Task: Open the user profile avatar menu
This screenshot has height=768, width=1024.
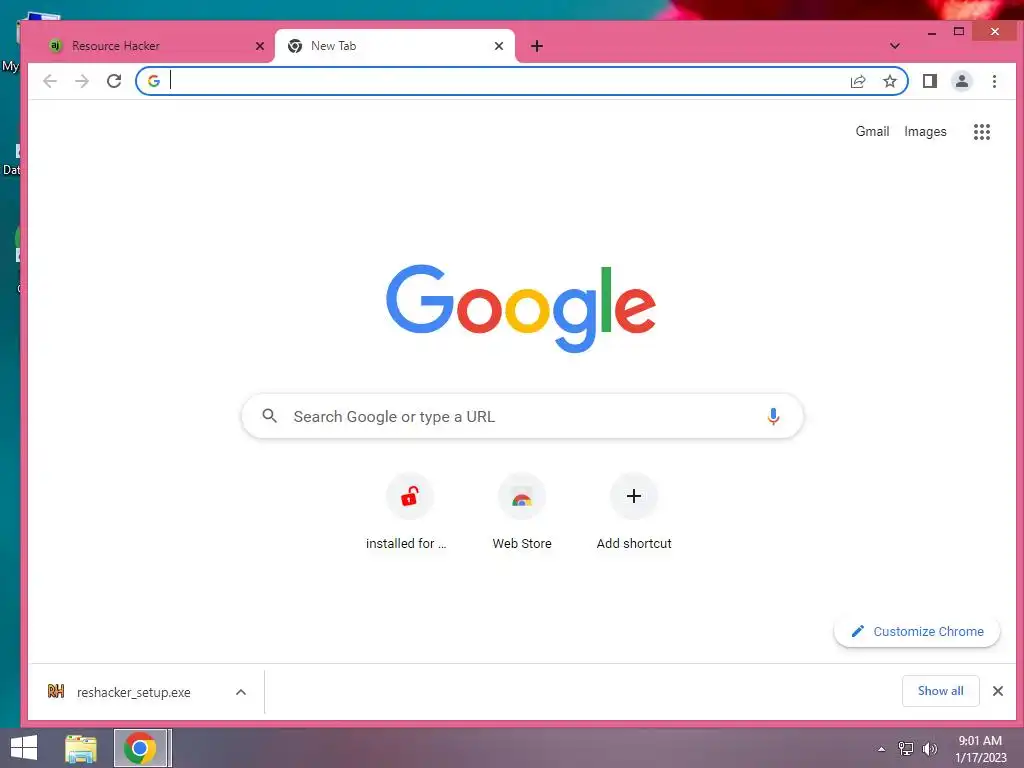Action: [x=961, y=81]
